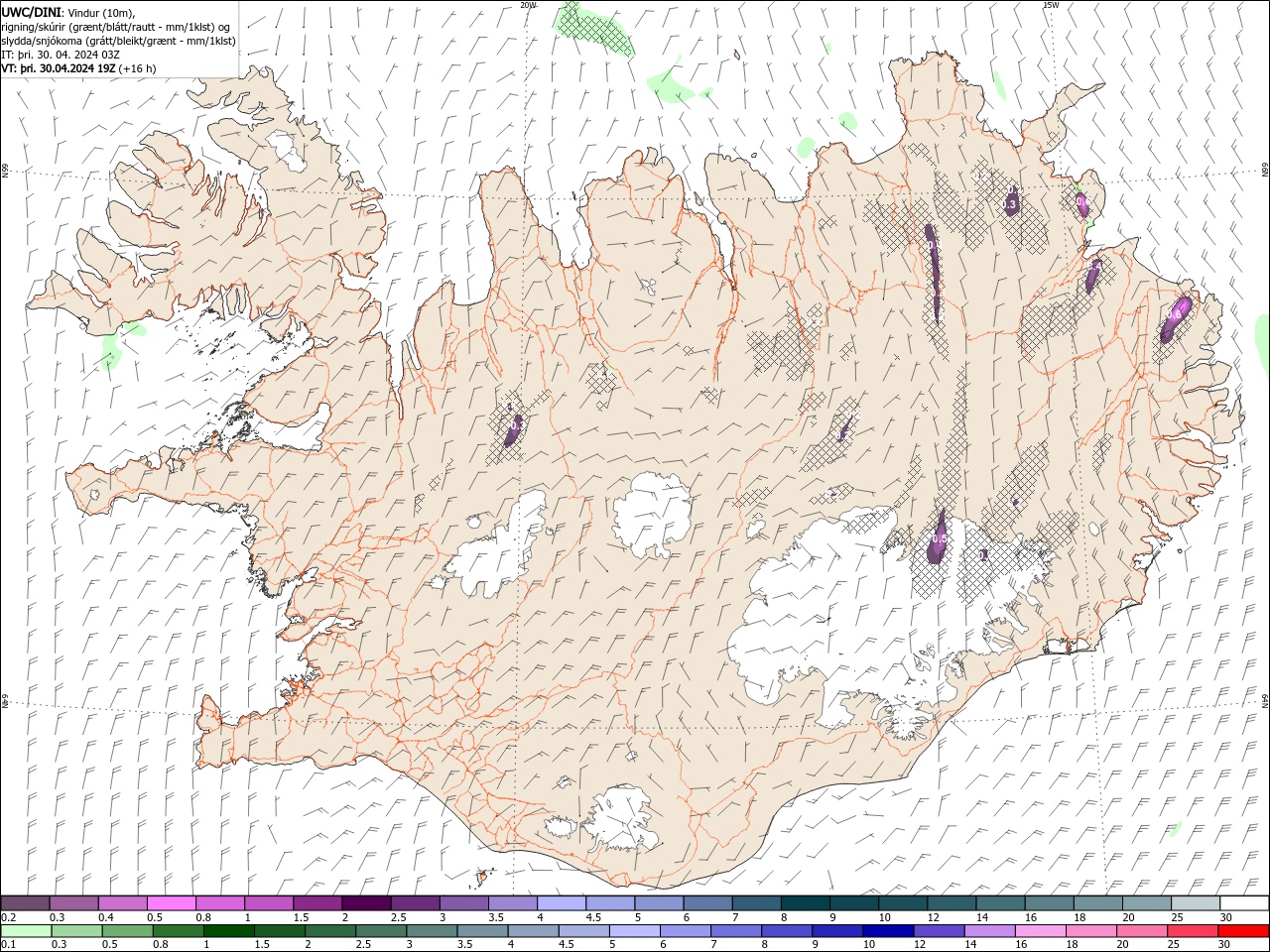The height and width of the screenshot is (952, 1270).
Task: Pick the lower-row 9 royal blue swatch
Action: tap(837, 931)
